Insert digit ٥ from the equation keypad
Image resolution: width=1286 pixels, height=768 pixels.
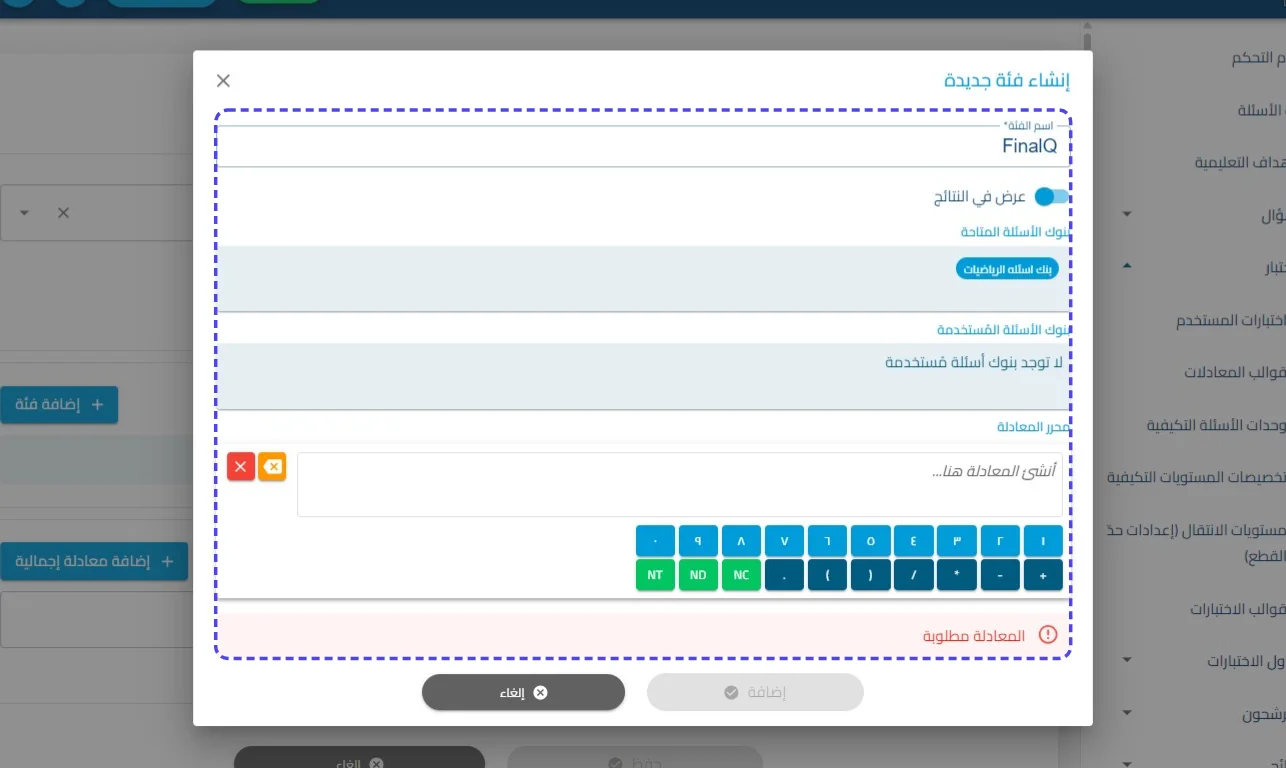point(871,541)
